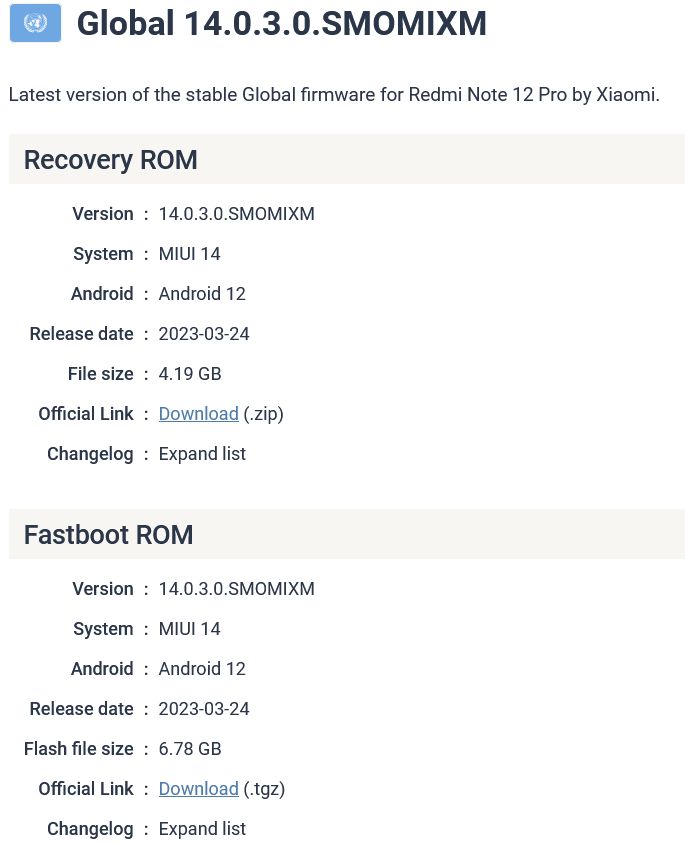Click the Global 14.0.3.0.SMOMIXM heading

(x=282, y=24)
